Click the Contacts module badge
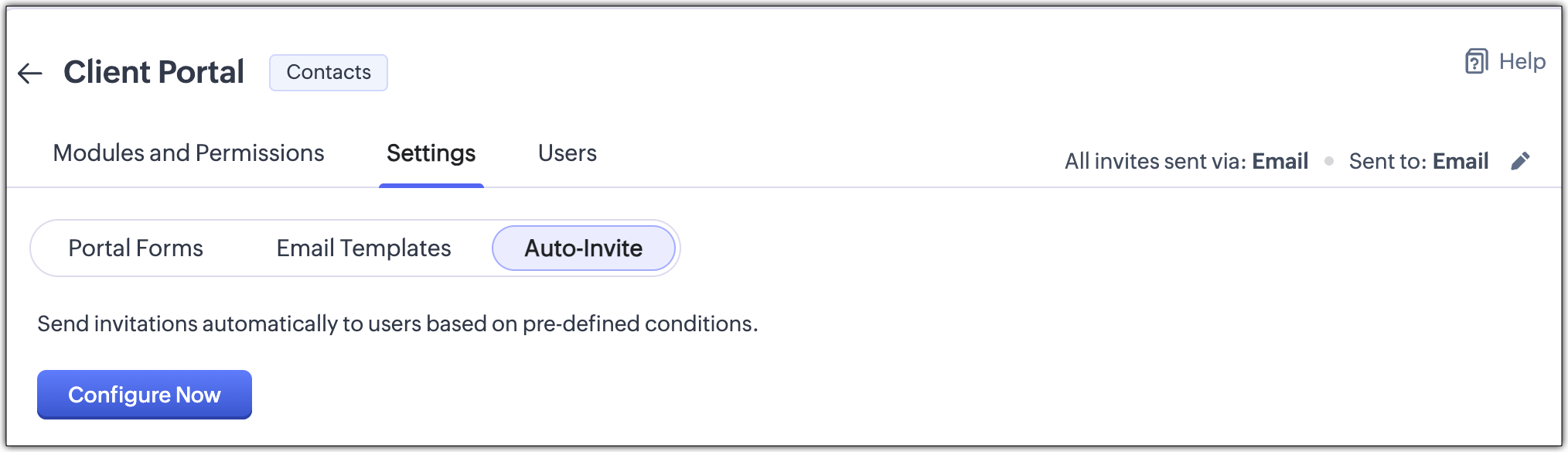 [329, 73]
